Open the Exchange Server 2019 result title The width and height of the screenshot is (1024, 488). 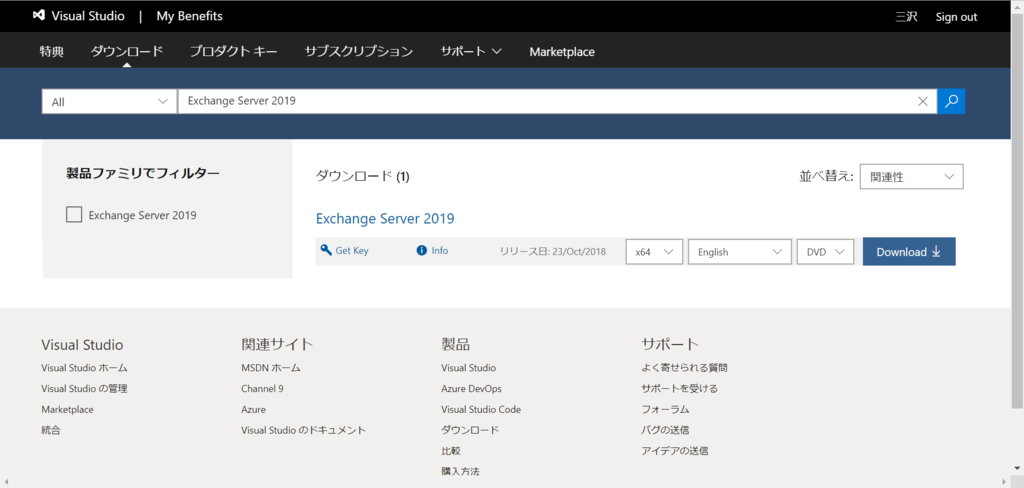point(385,218)
